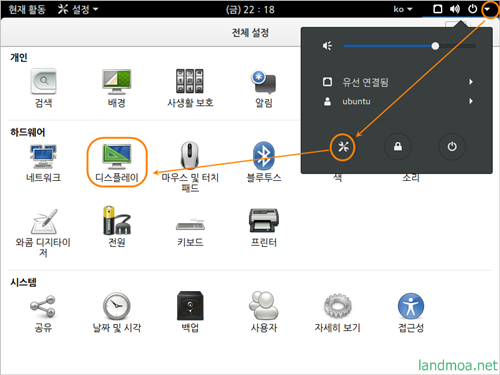Open the 블루투스 (Bluetooth) settings icon

pos(264,156)
